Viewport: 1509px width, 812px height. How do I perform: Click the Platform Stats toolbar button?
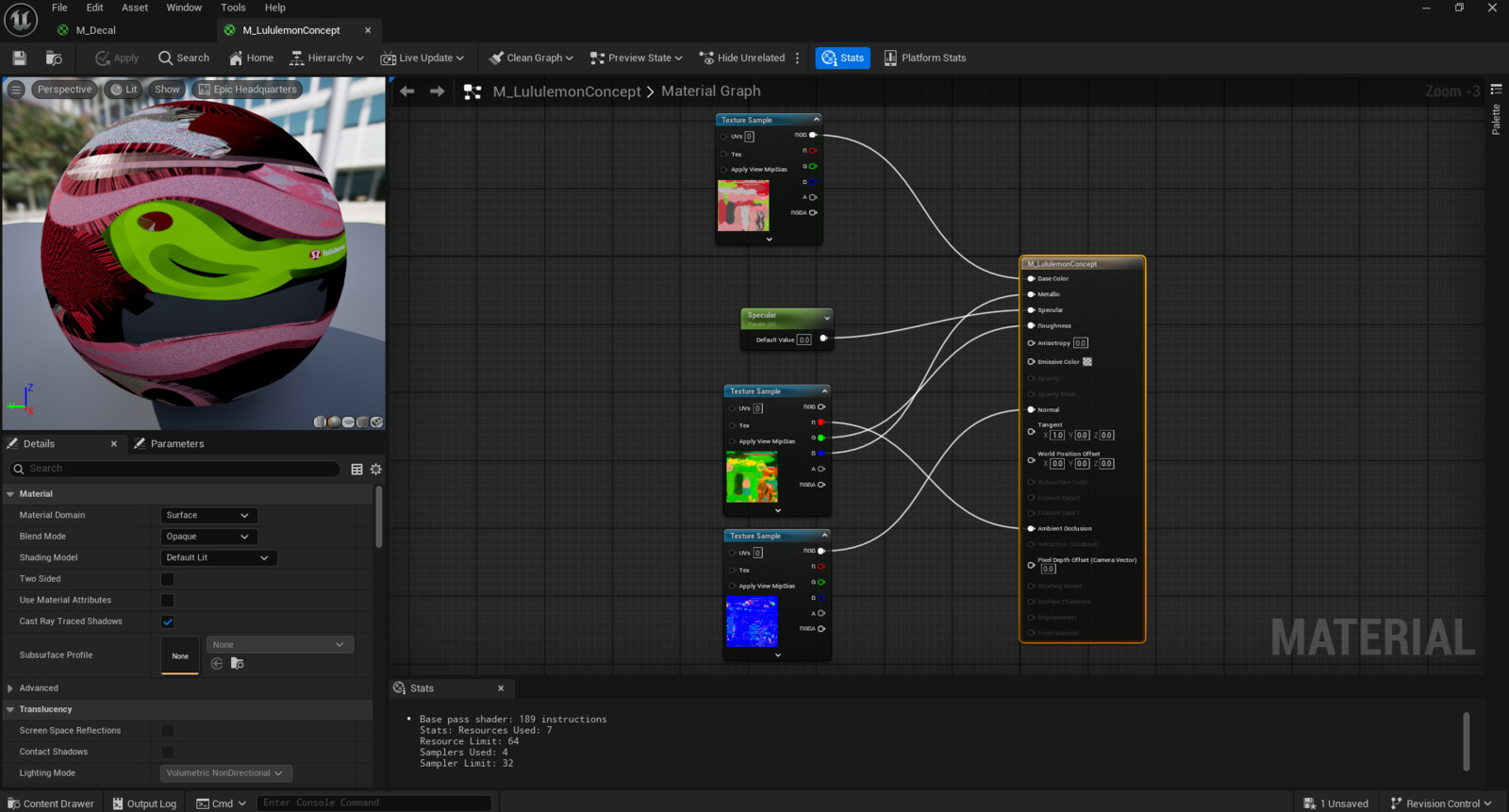click(924, 58)
